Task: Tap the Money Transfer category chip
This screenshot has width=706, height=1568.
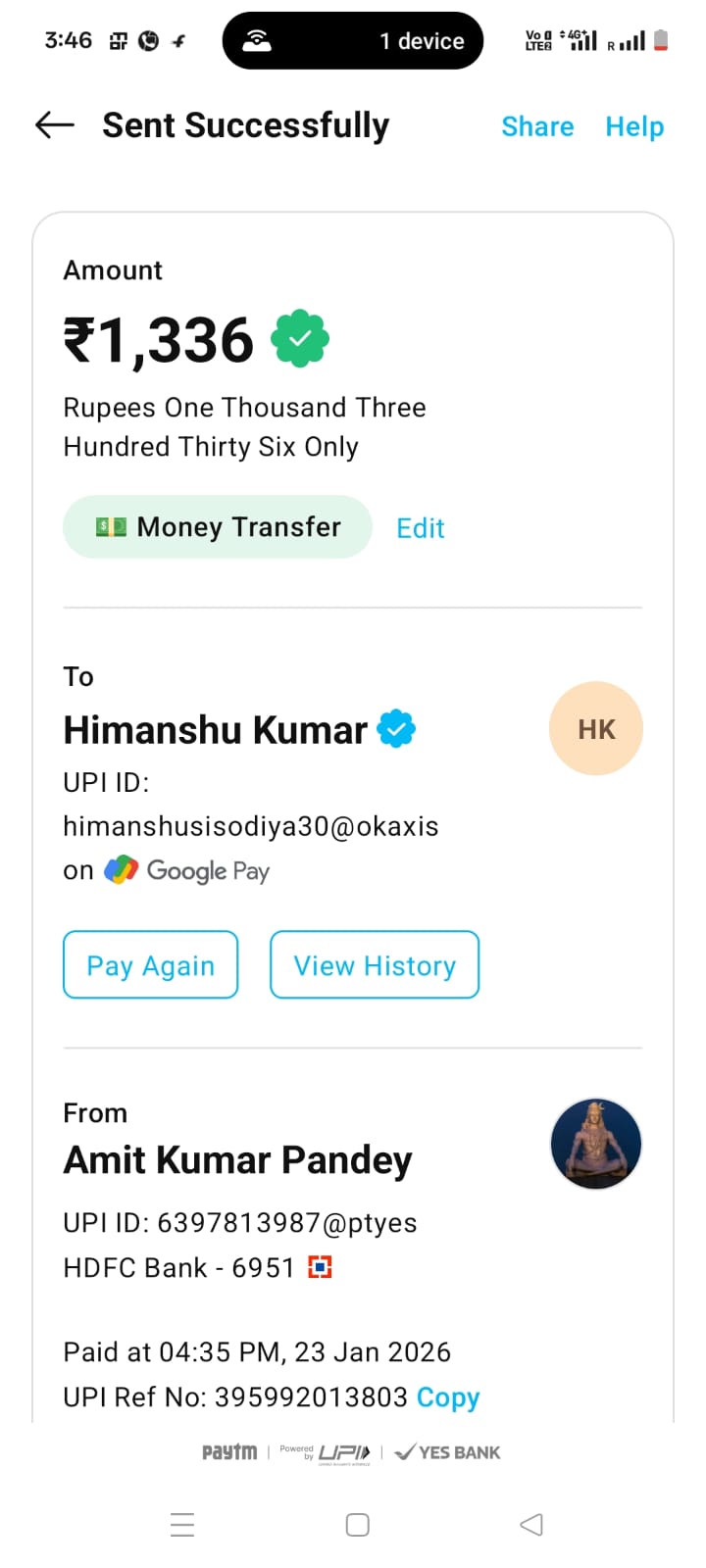Action: (218, 527)
